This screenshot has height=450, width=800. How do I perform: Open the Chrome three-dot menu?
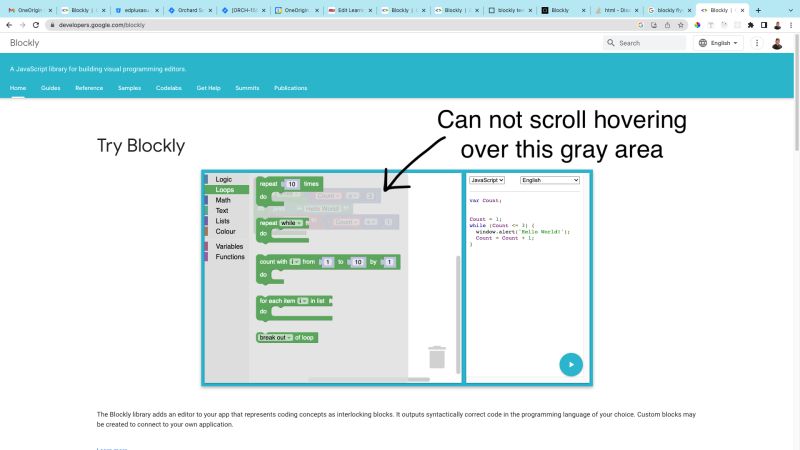[x=791, y=25]
